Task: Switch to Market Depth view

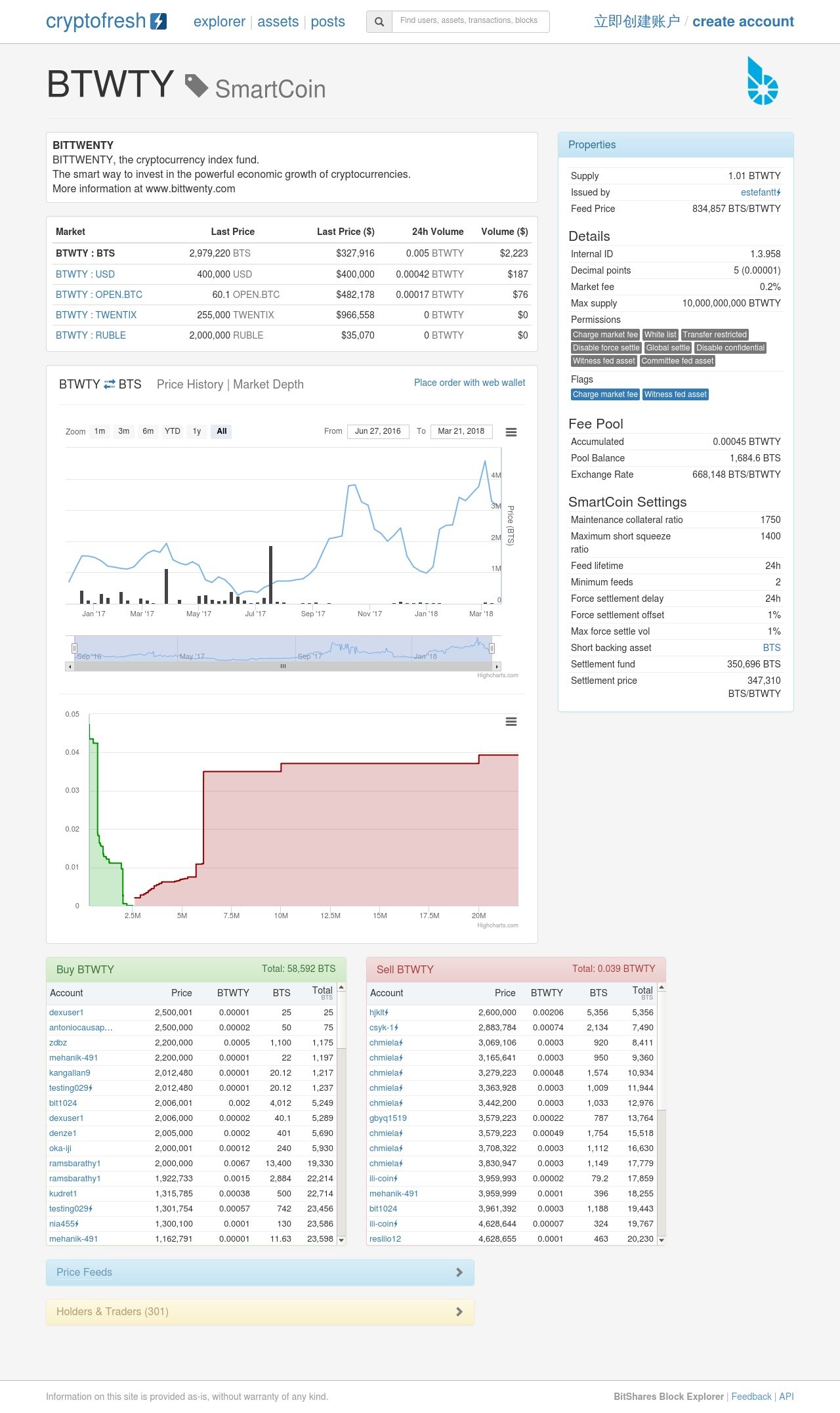Action: (268, 385)
